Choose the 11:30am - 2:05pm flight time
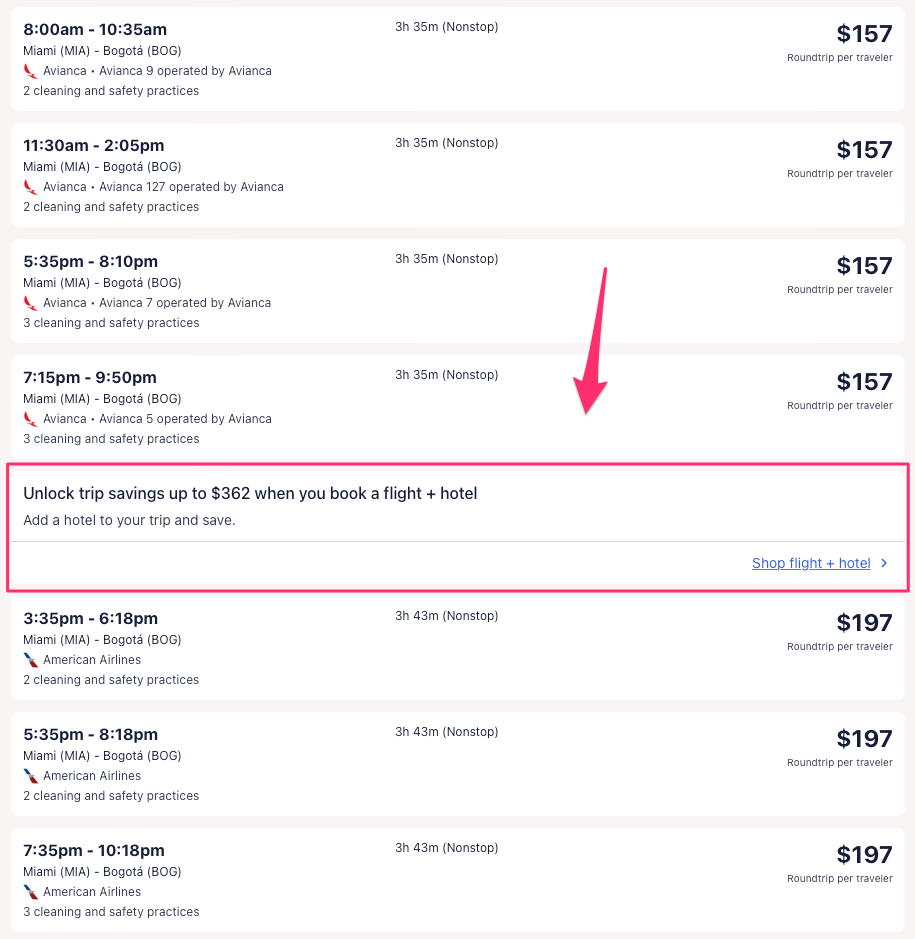Viewport: 915px width, 939px height. (x=94, y=146)
